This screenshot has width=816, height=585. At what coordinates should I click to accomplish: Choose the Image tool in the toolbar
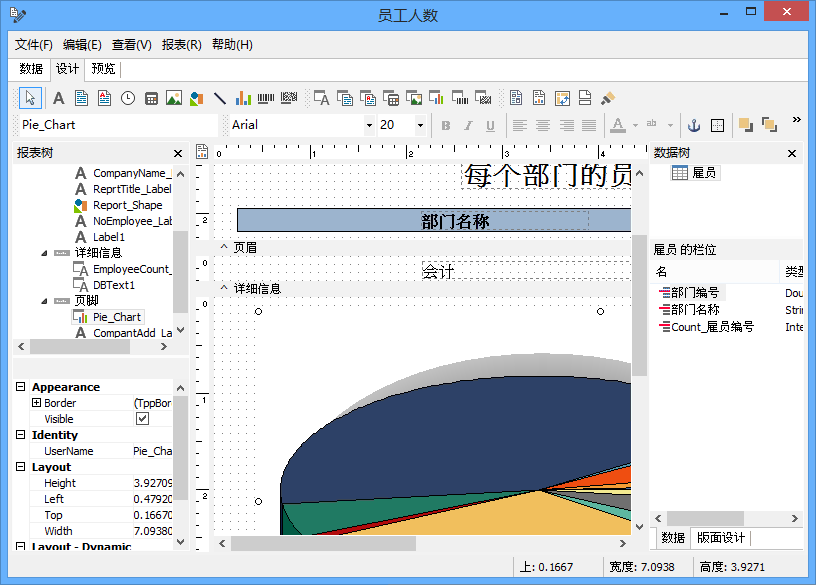[175, 97]
